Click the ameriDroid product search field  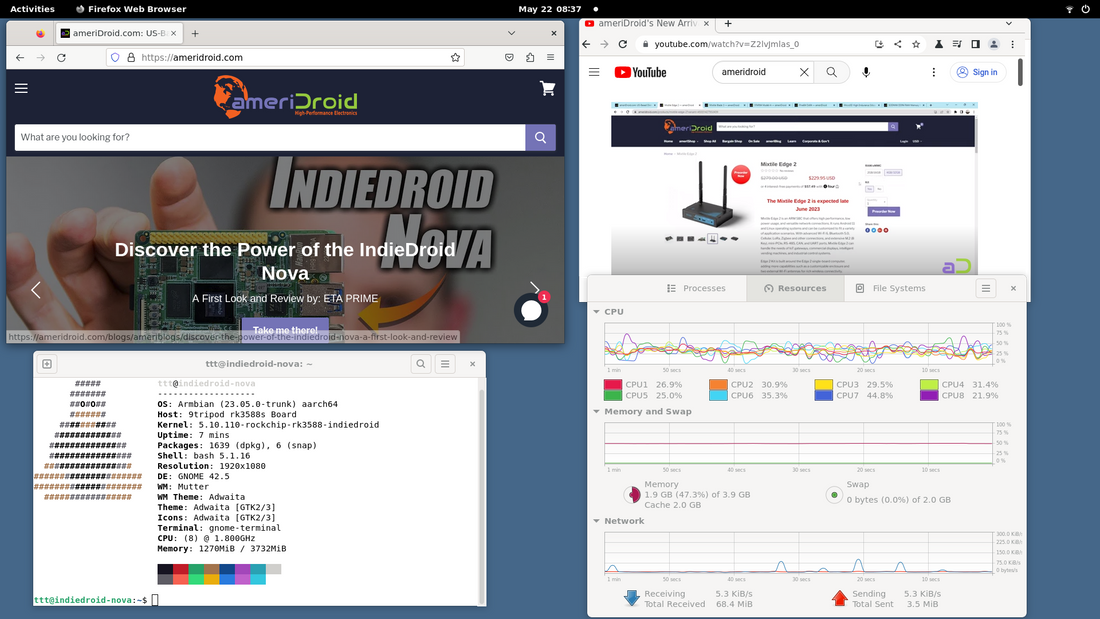(x=270, y=137)
